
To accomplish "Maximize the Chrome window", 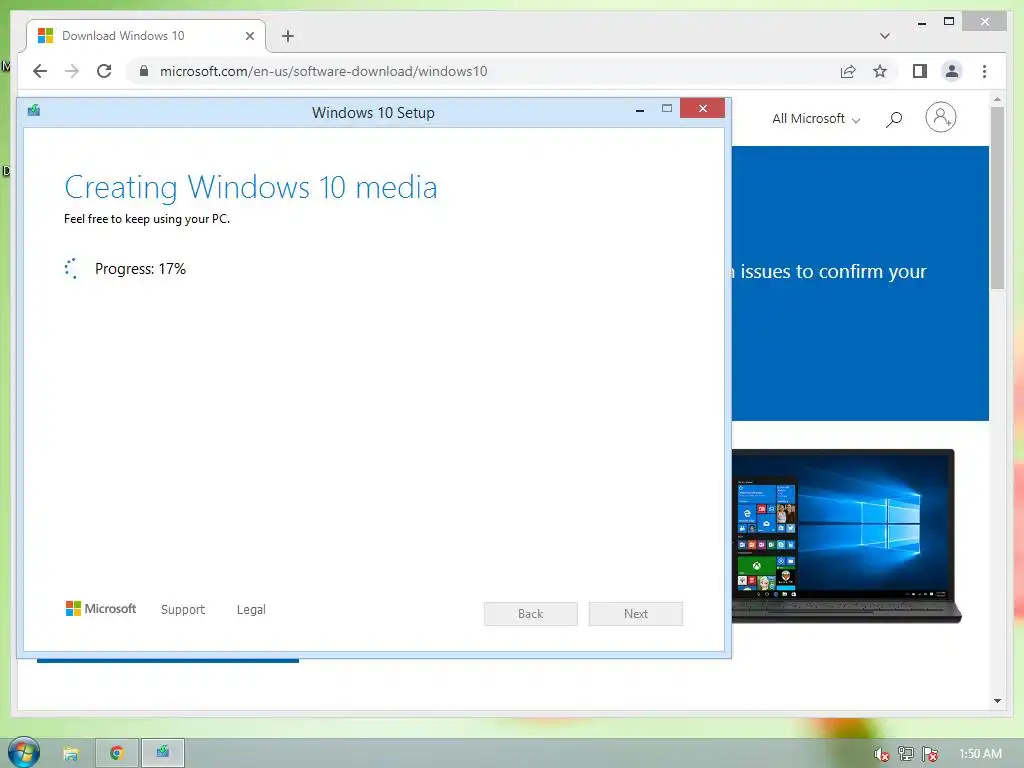I will (949, 22).
